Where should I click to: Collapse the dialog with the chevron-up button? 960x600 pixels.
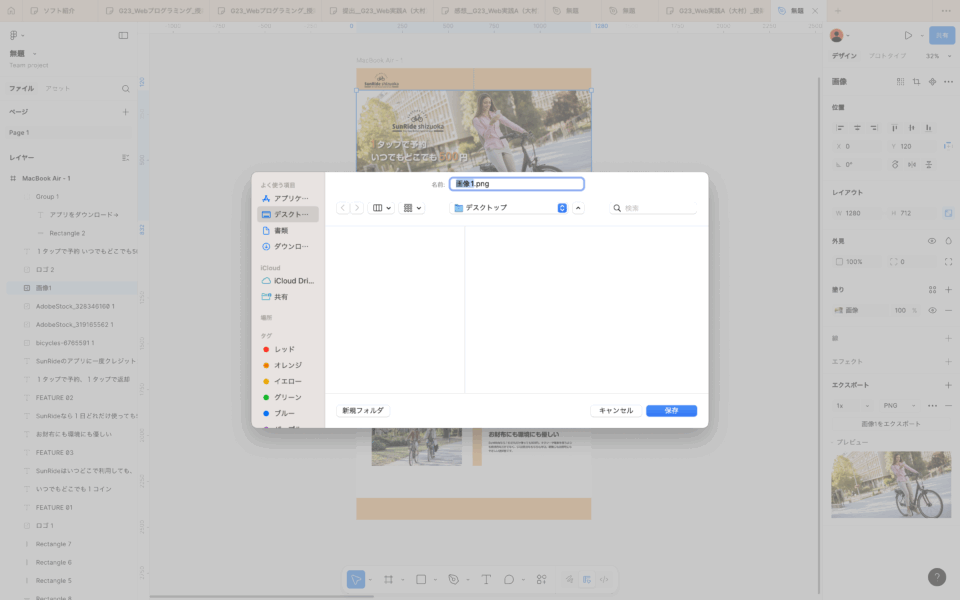point(579,208)
